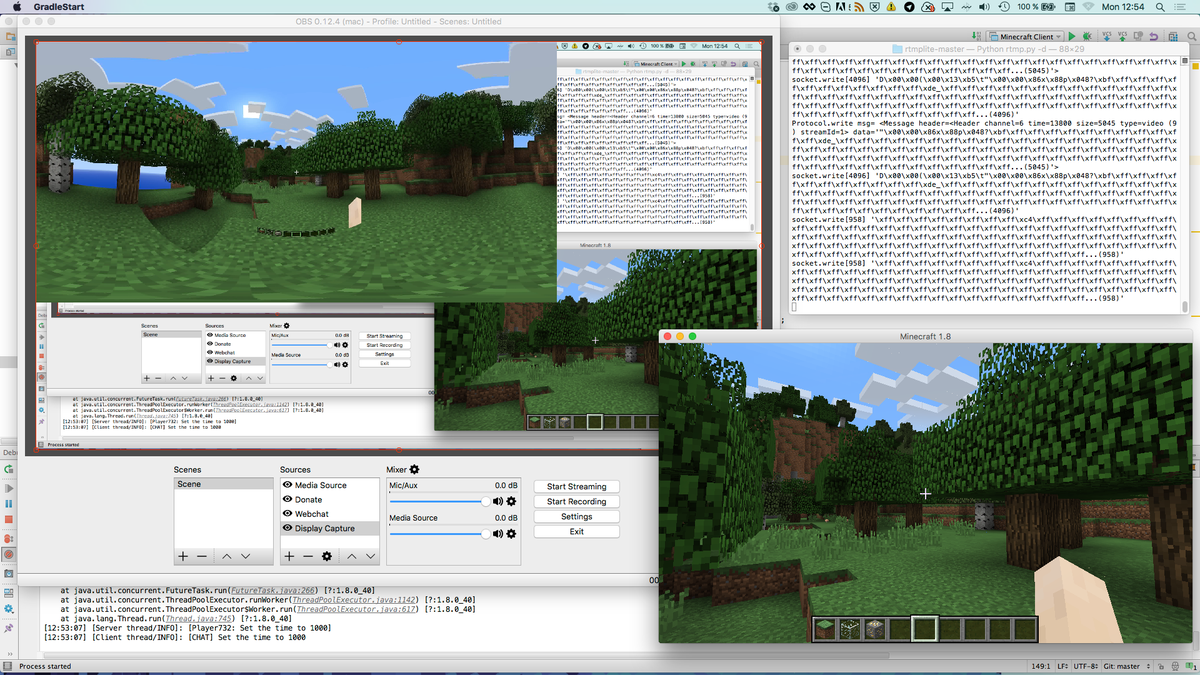Remove the selected scene with the minus icon
1200x675 pixels.
(202, 555)
